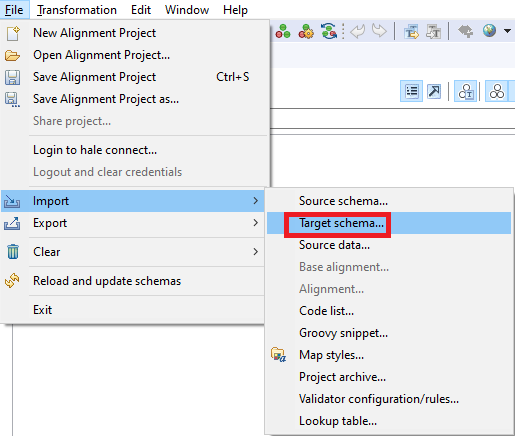The height and width of the screenshot is (436, 515).
Task: Select Open Alignment Project...
Action: pos(101,55)
